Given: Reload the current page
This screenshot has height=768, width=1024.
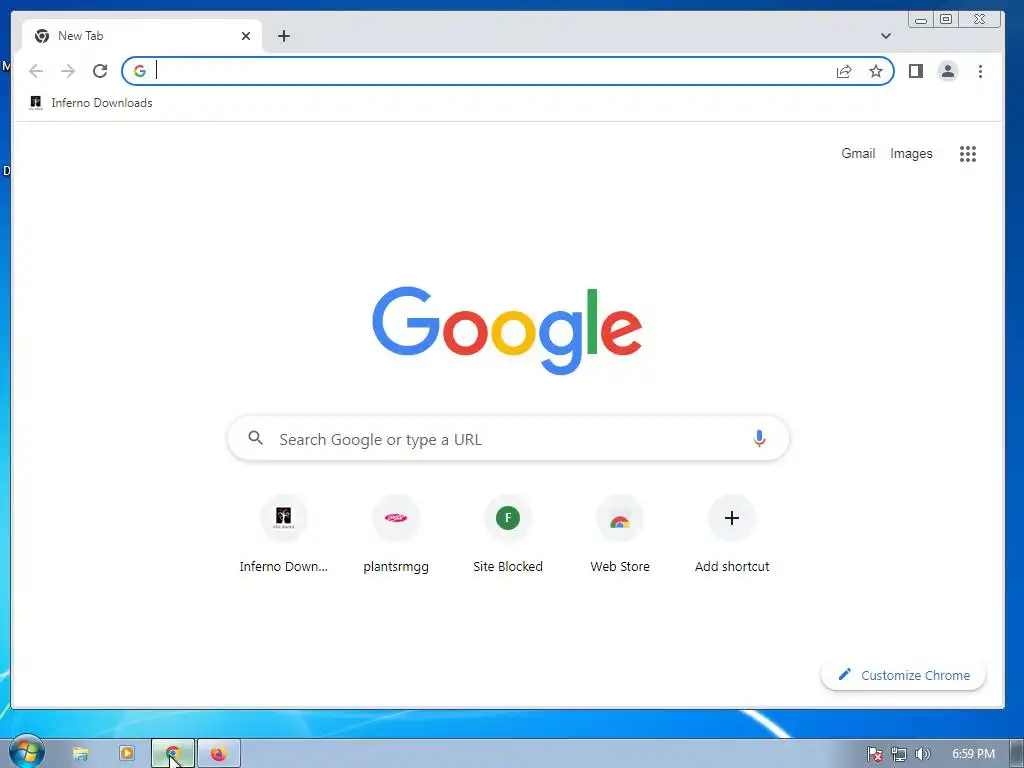Looking at the screenshot, I should pos(100,71).
